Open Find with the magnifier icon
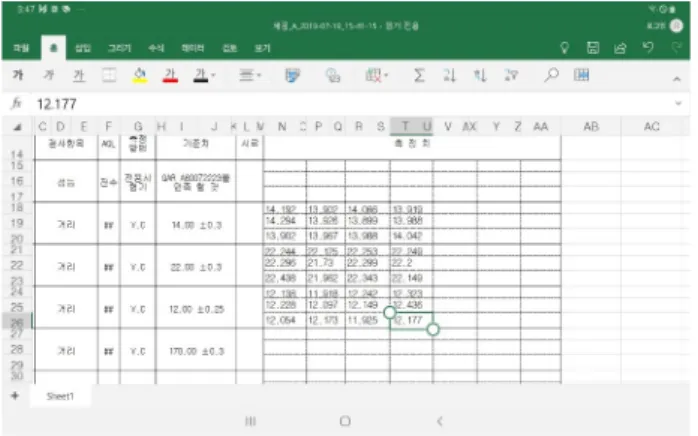The height and width of the screenshot is (436, 698). (x=551, y=75)
